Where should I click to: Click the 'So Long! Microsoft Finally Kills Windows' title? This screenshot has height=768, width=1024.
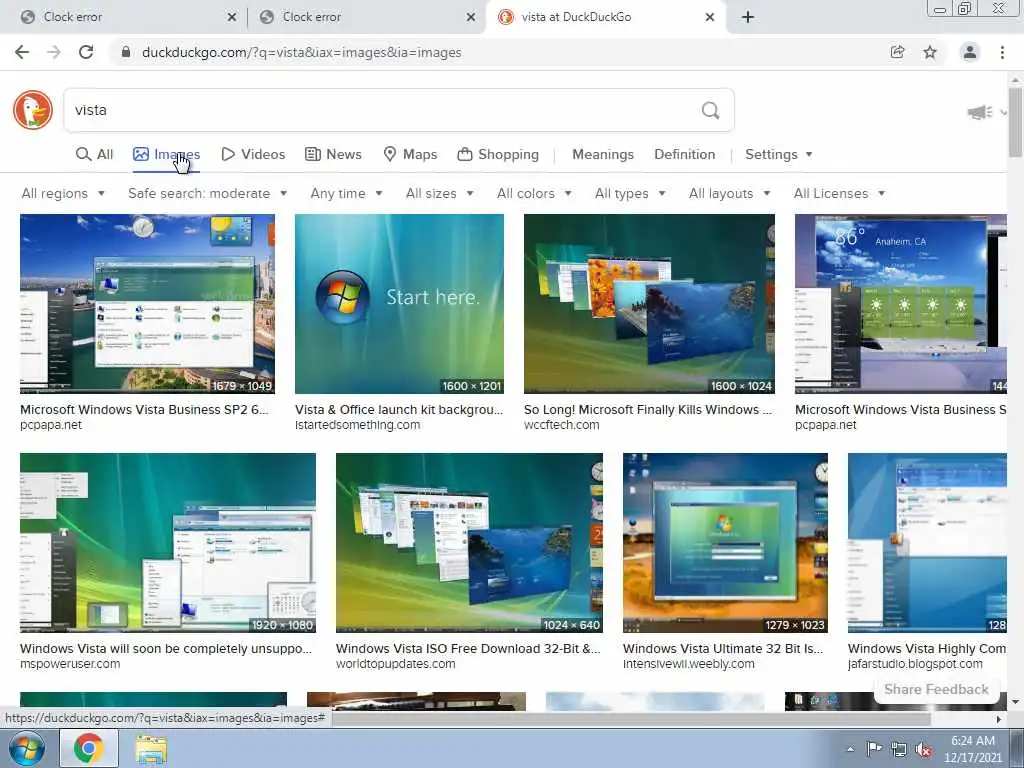pyautogui.click(x=648, y=409)
